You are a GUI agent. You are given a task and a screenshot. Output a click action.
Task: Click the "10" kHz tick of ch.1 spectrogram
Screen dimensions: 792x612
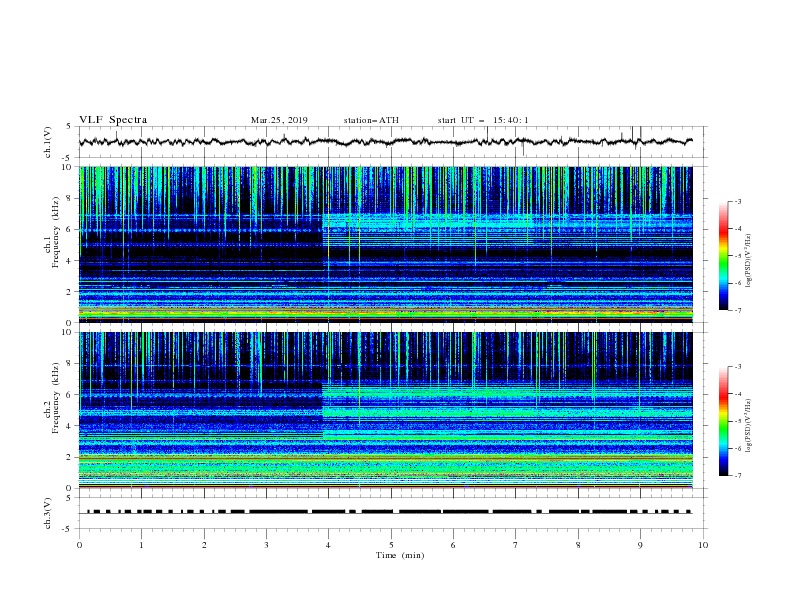(69, 167)
